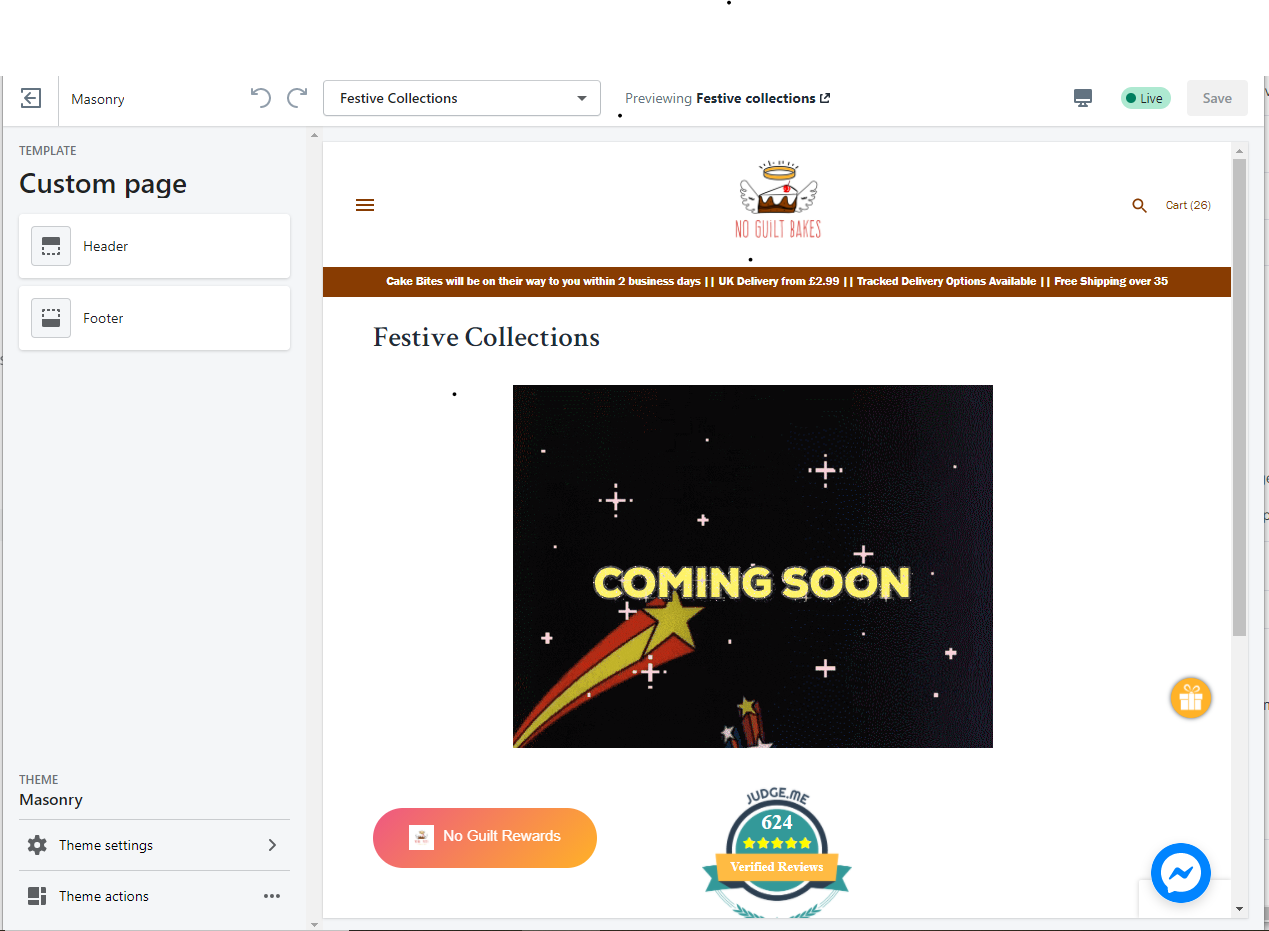Open the Festive collections preview link
The height and width of the screenshot is (931, 1269).
(x=763, y=98)
